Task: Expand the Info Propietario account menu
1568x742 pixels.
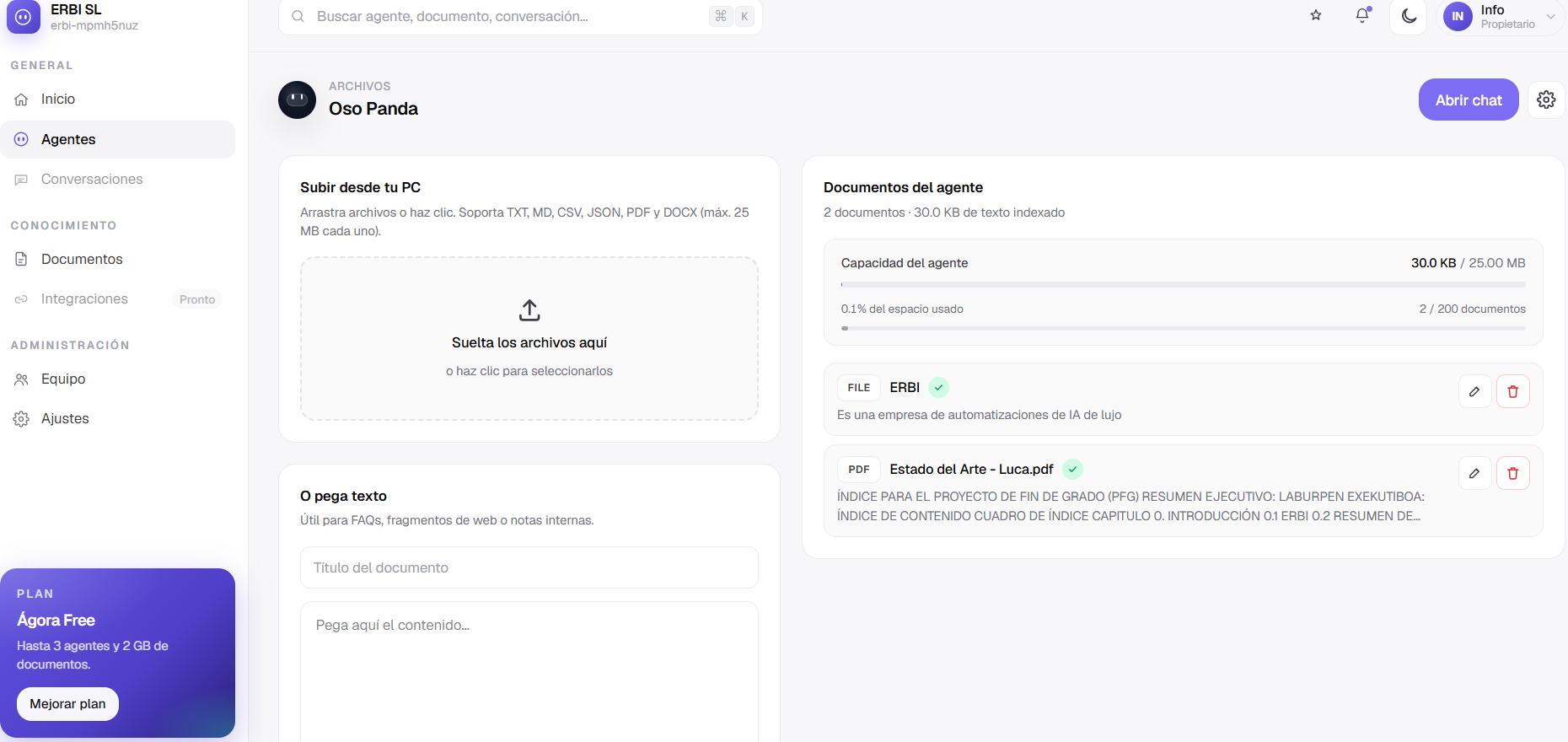Action: [x=1501, y=16]
